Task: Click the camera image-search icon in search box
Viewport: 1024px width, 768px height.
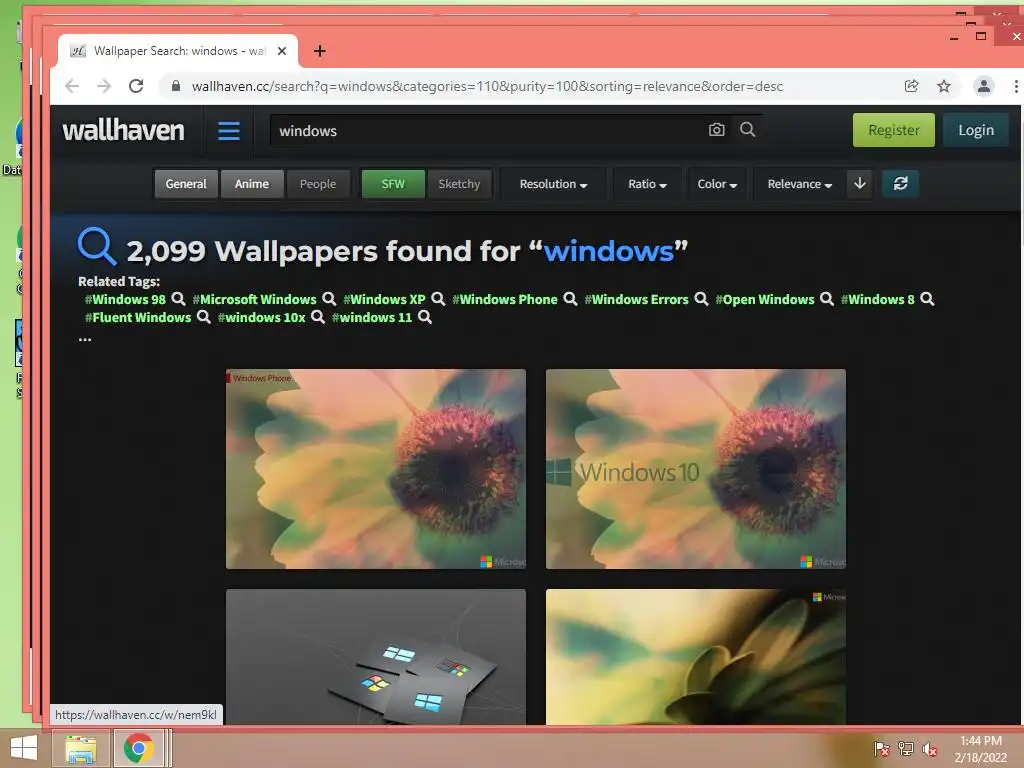Action: click(716, 130)
